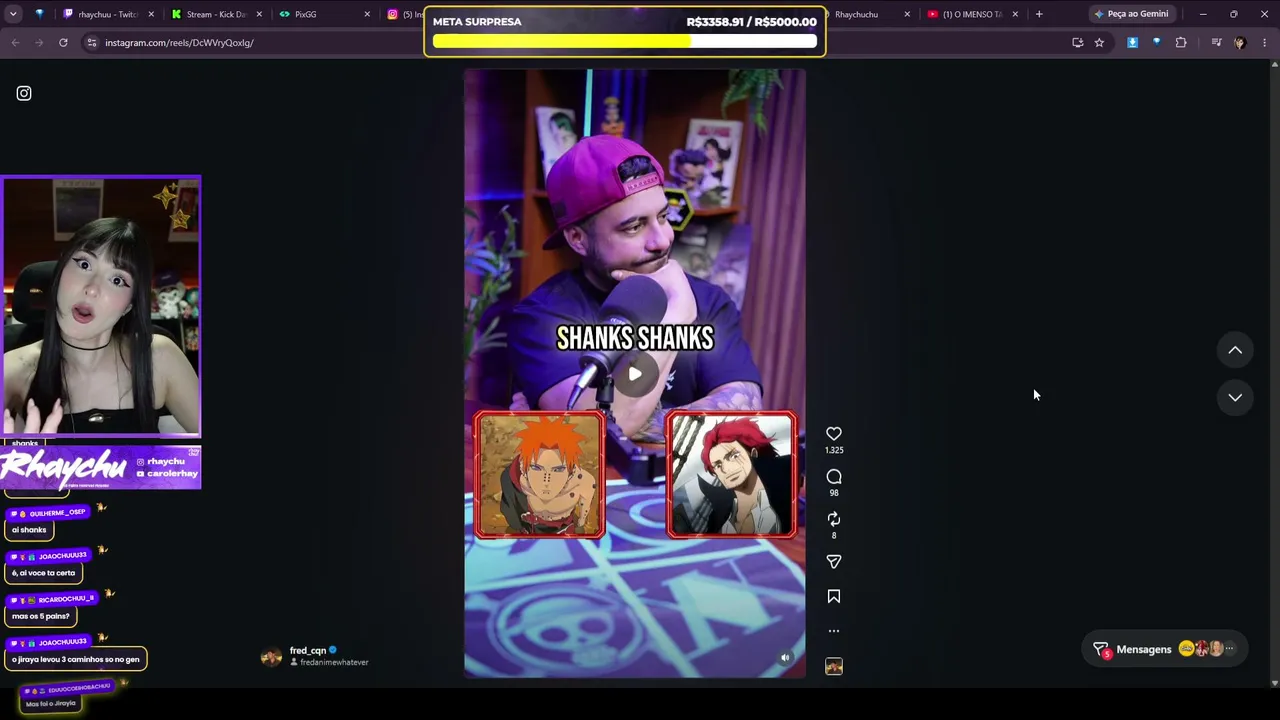
Task: Open the blue download extension icon
Action: pyautogui.click(x=1132, y=43)
